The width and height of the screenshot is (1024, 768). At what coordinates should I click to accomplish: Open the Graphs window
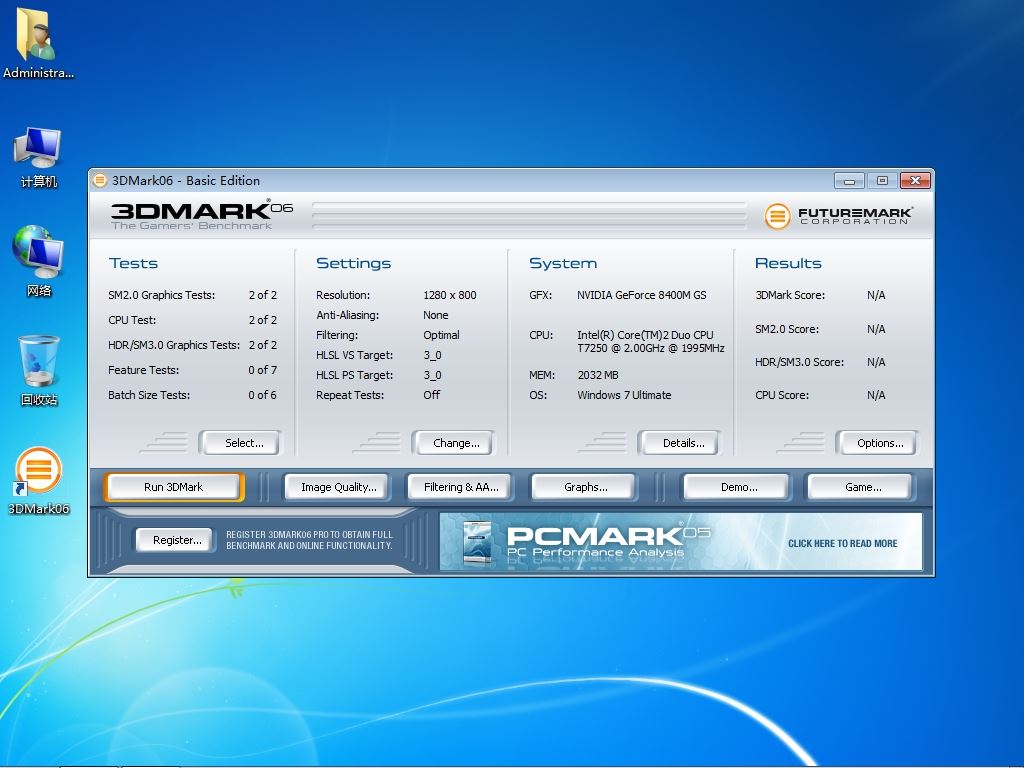point(584,487)
